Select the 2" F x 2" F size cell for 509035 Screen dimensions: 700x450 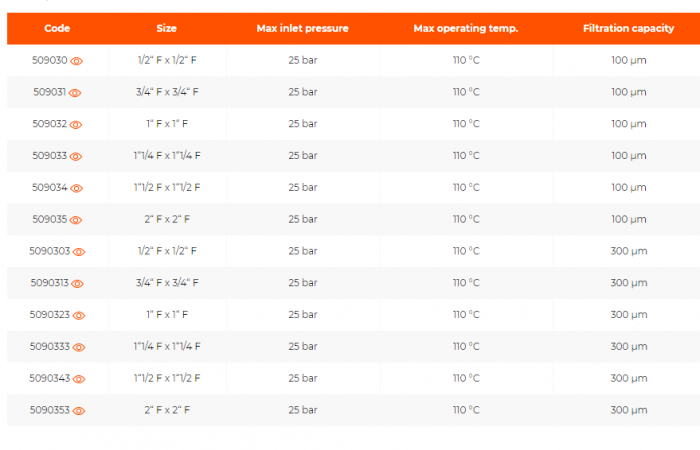coord(167,219)
